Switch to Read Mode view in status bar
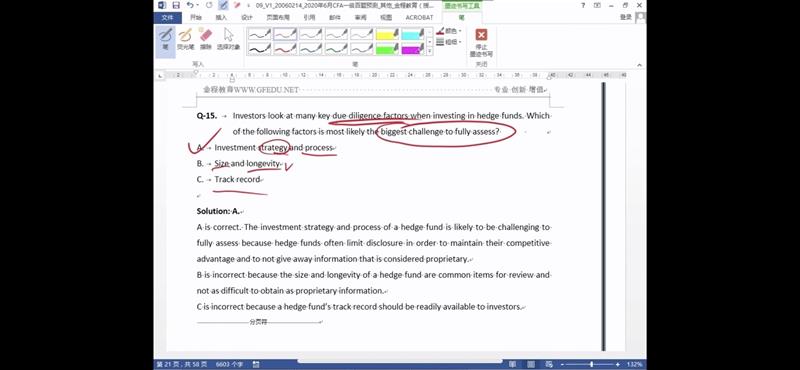This screenshot has height=370, width=800. click(x=512, y=364)
